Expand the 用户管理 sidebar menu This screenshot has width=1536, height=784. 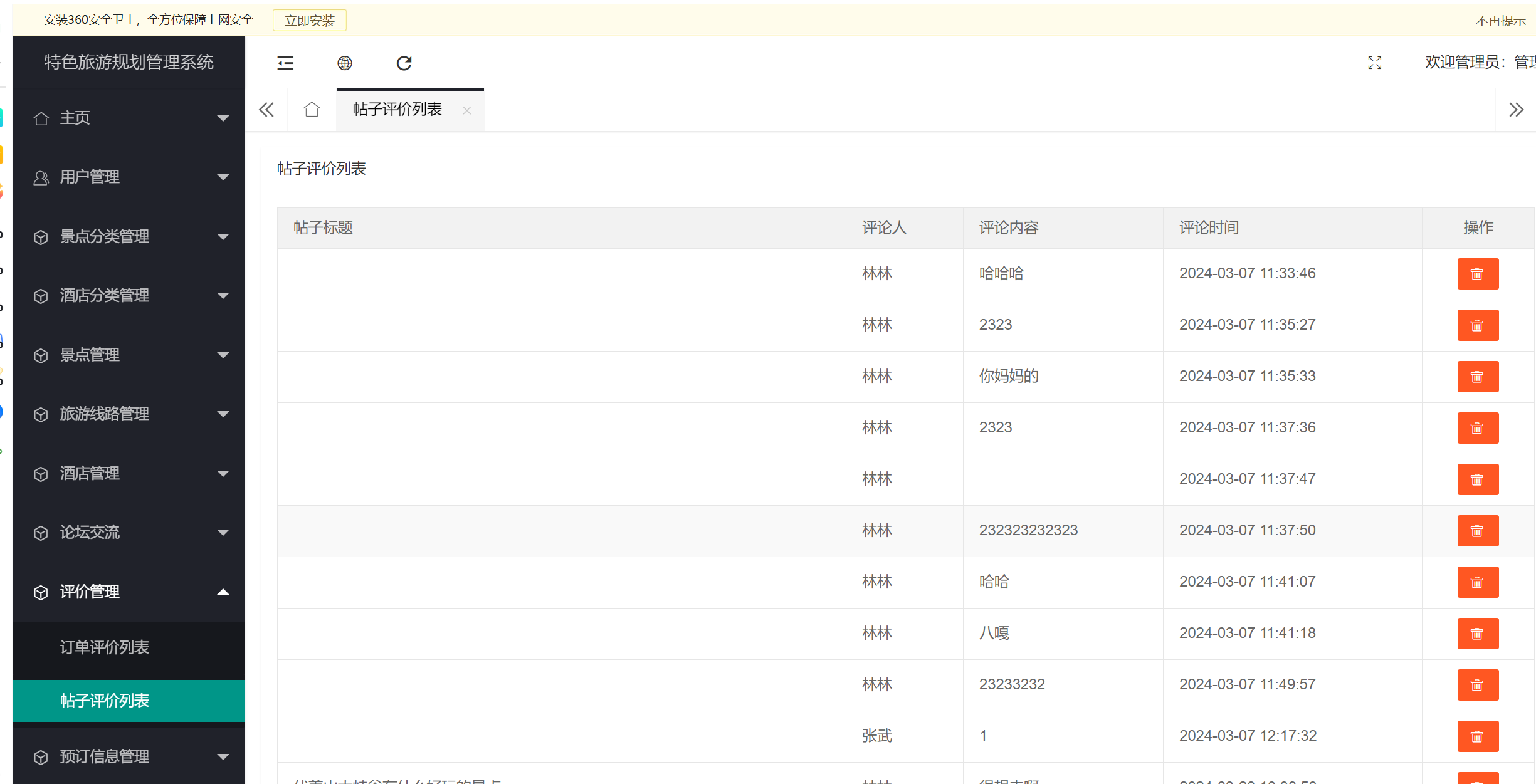[129, 177]
